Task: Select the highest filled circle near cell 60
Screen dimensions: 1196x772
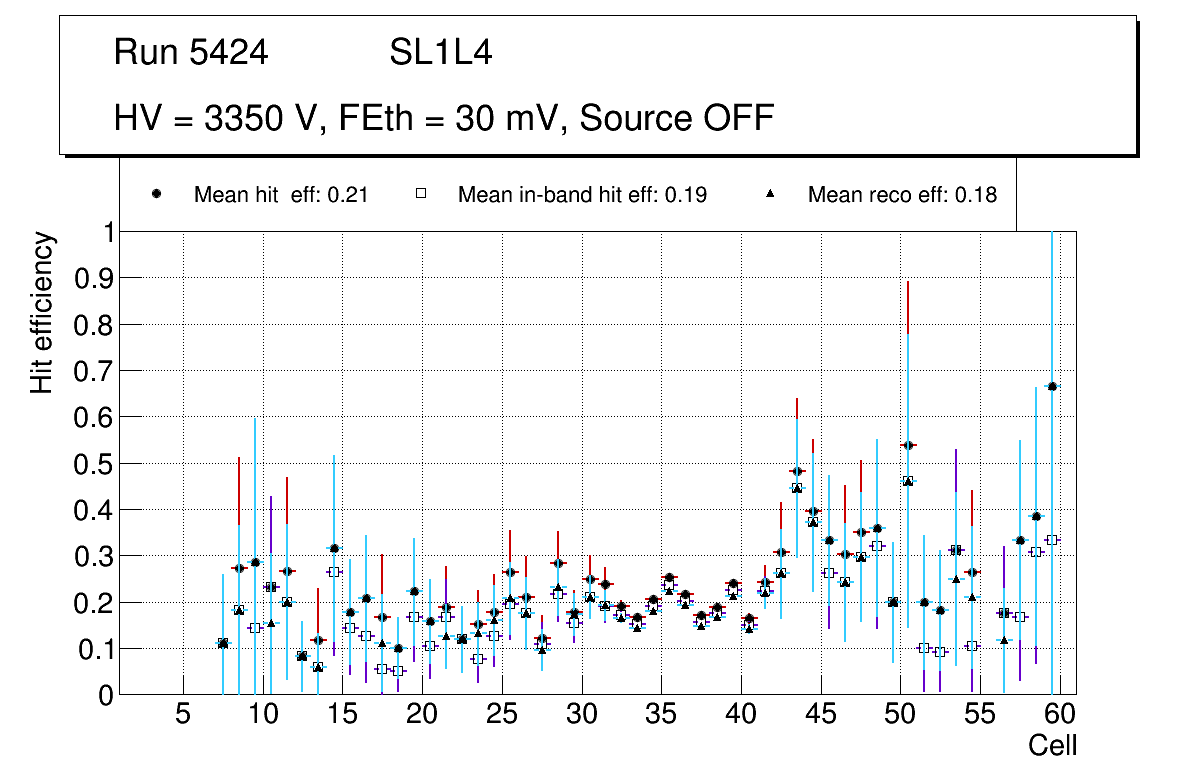Action: pos(1052,386)
